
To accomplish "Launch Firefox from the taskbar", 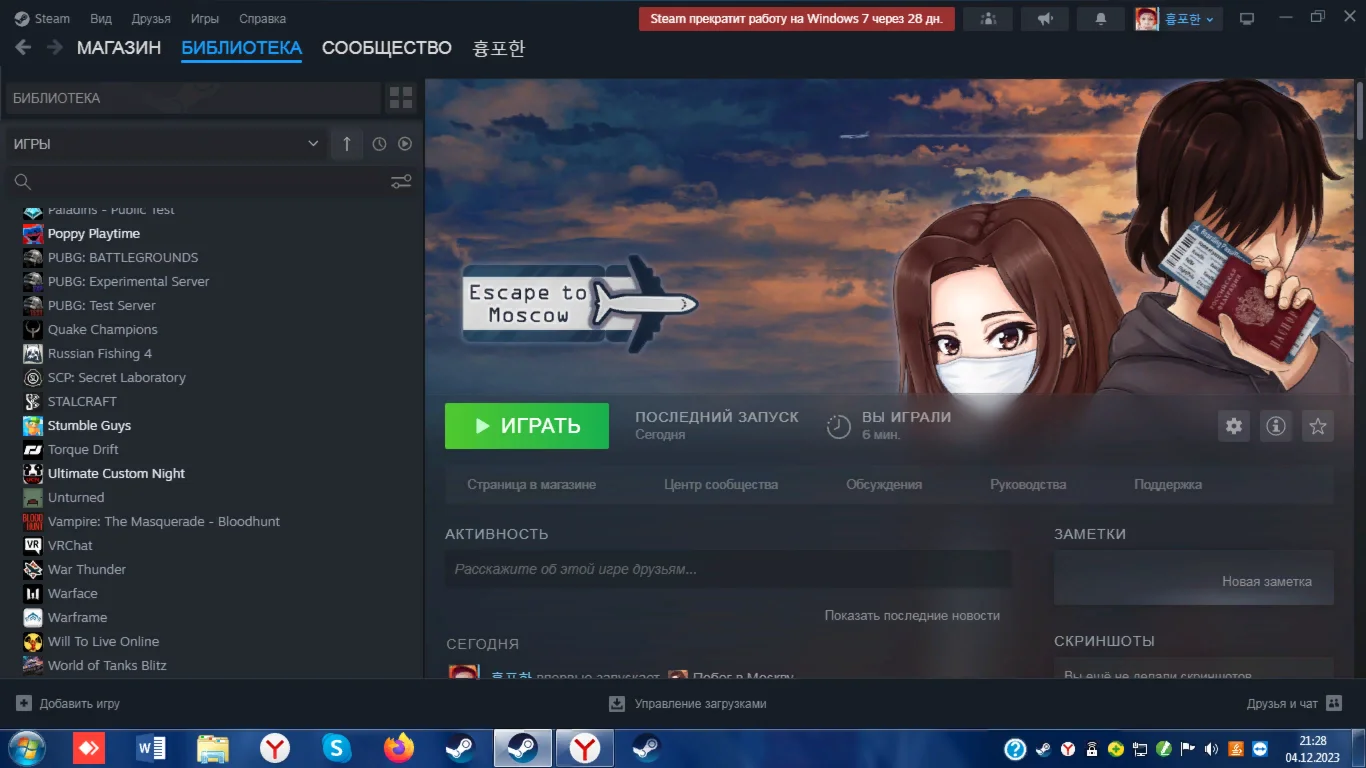I will [398, 748].
